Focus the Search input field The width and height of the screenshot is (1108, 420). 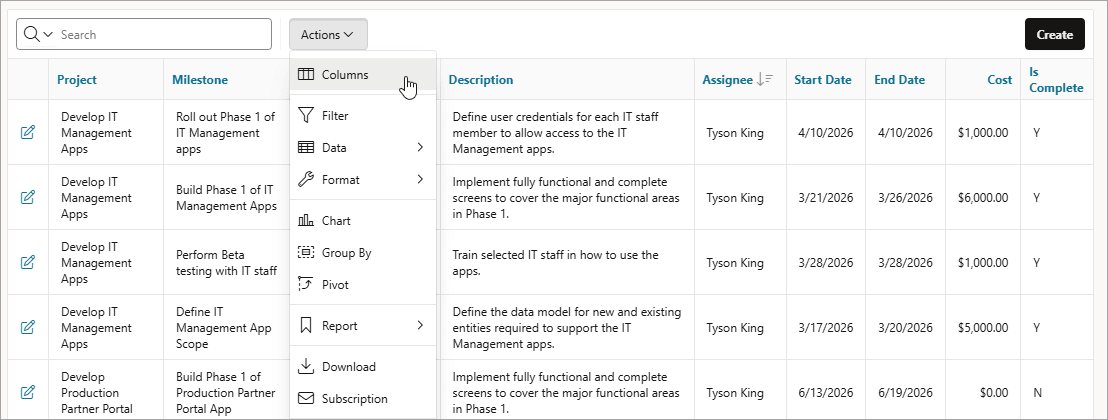164,35
